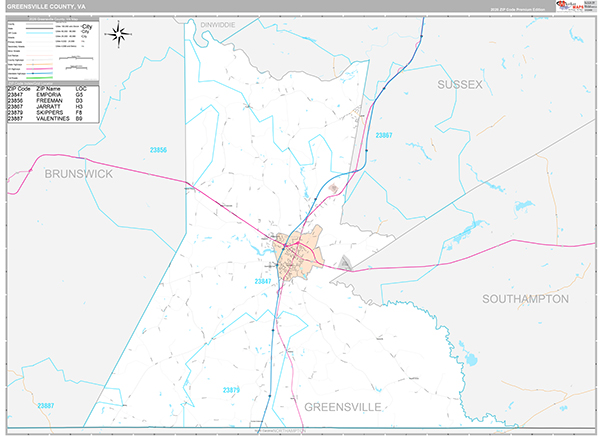This screenshot has width=600, height=436.
Task: Click the 'ZIP Name' column header
Action: (48, 89)
